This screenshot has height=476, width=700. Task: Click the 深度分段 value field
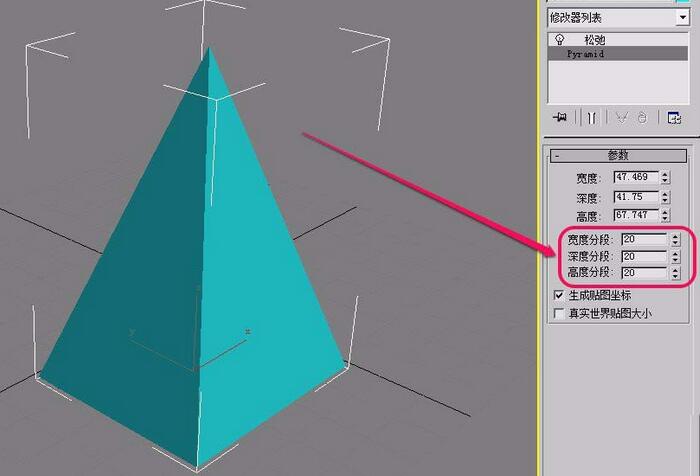click(645, 256)
